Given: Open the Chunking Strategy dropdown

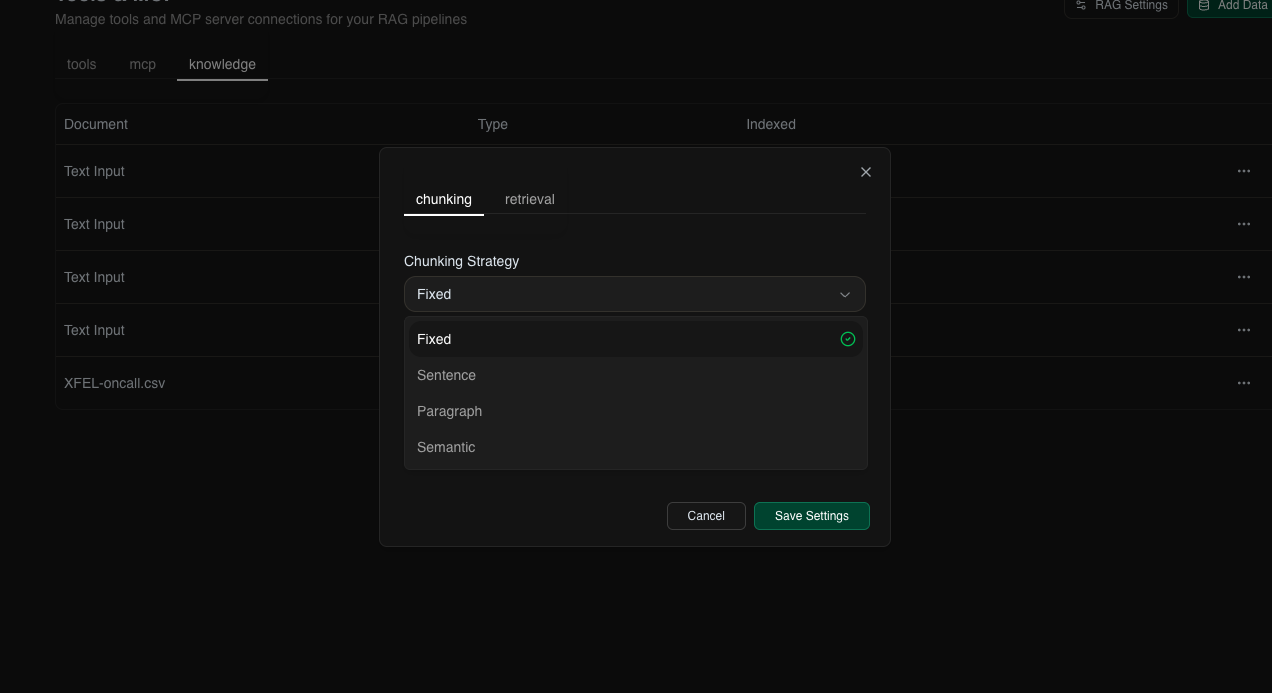Looking at the screenshot, I should [x=635, y=294].
